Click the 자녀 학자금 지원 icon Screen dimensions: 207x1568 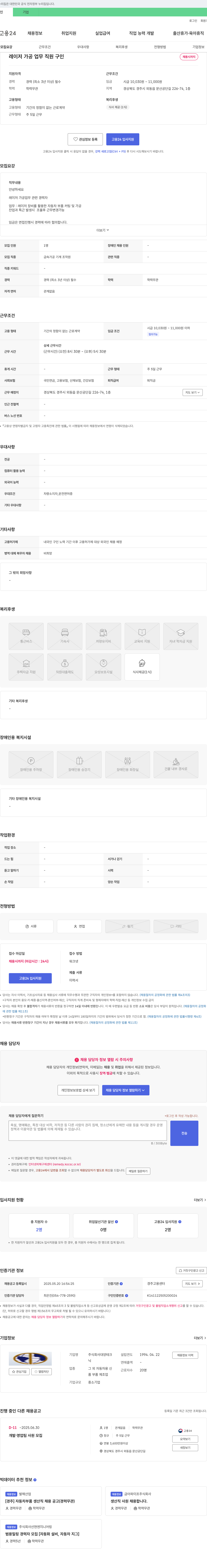(181, 636)
